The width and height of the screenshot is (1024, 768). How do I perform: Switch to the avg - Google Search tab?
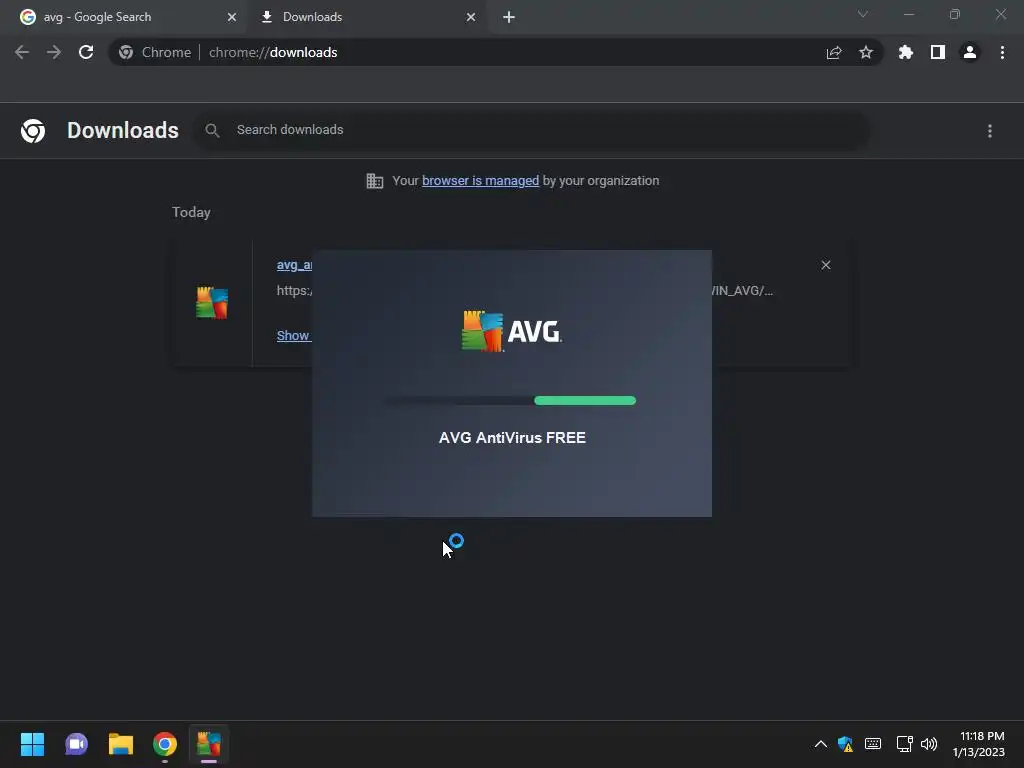pyautogui.click(x=124, y=17)
